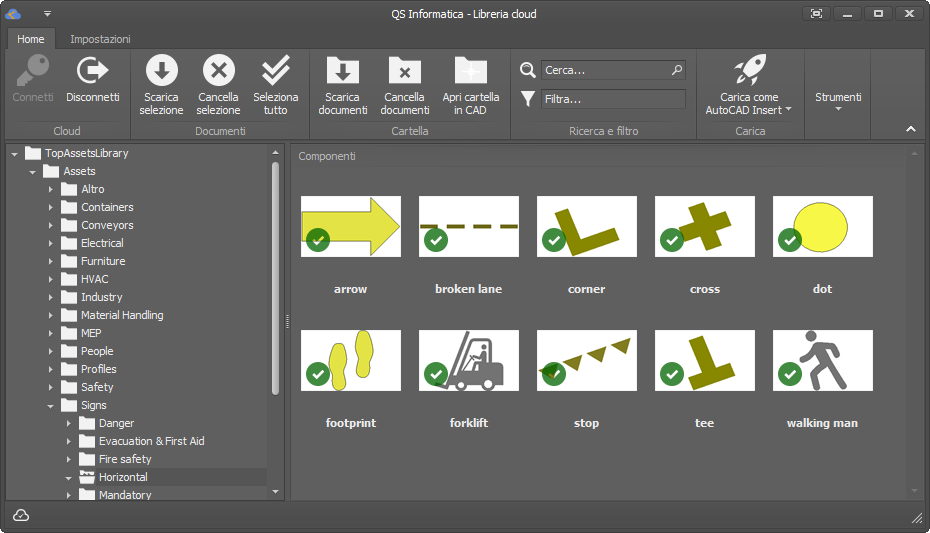Click the Scarica documenti folder icon
The width and height of the screenshot is (930, 533).
pos(342,71)
